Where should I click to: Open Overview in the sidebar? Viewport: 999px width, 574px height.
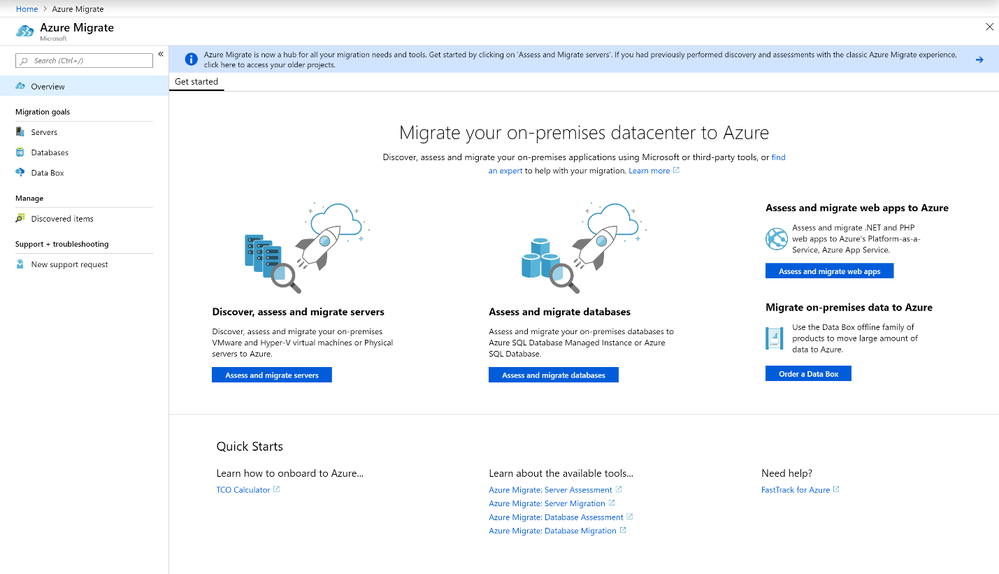point(84,86)
